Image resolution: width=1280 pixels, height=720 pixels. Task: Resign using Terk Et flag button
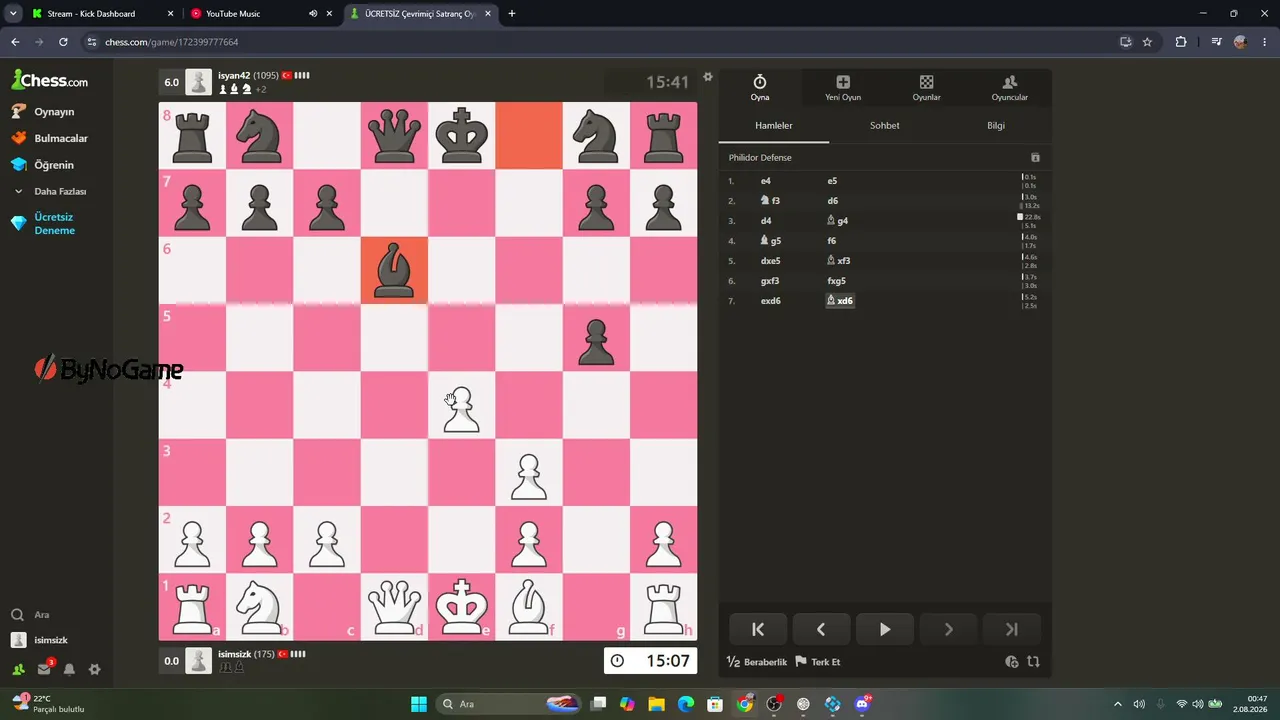tap(817, 662)
